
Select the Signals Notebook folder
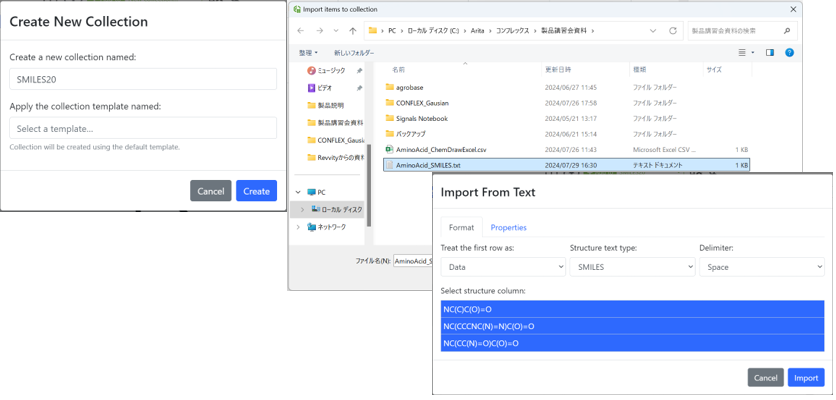[421, 118]
